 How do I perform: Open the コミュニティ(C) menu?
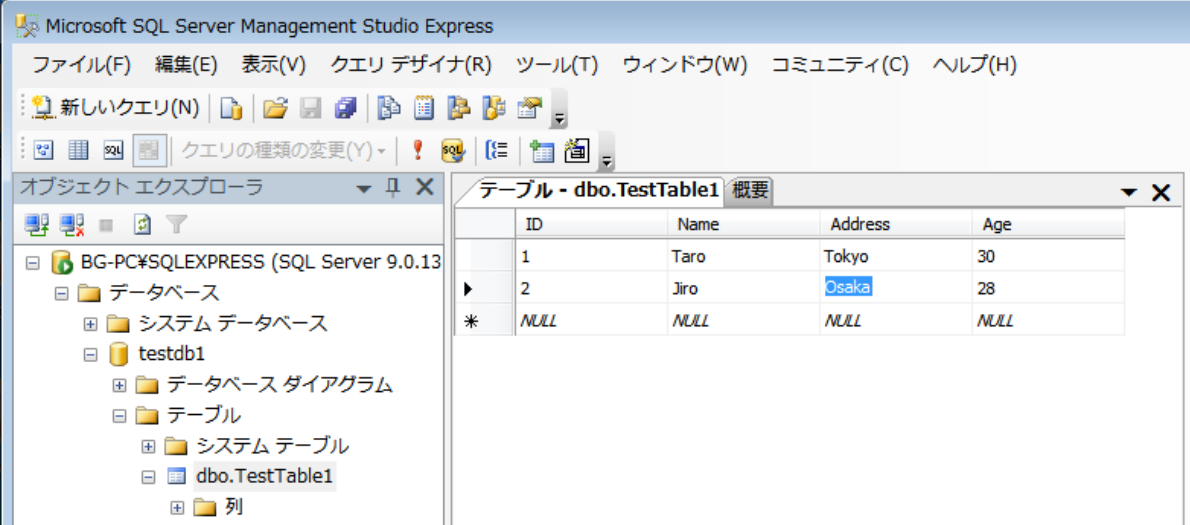(840, 65)
